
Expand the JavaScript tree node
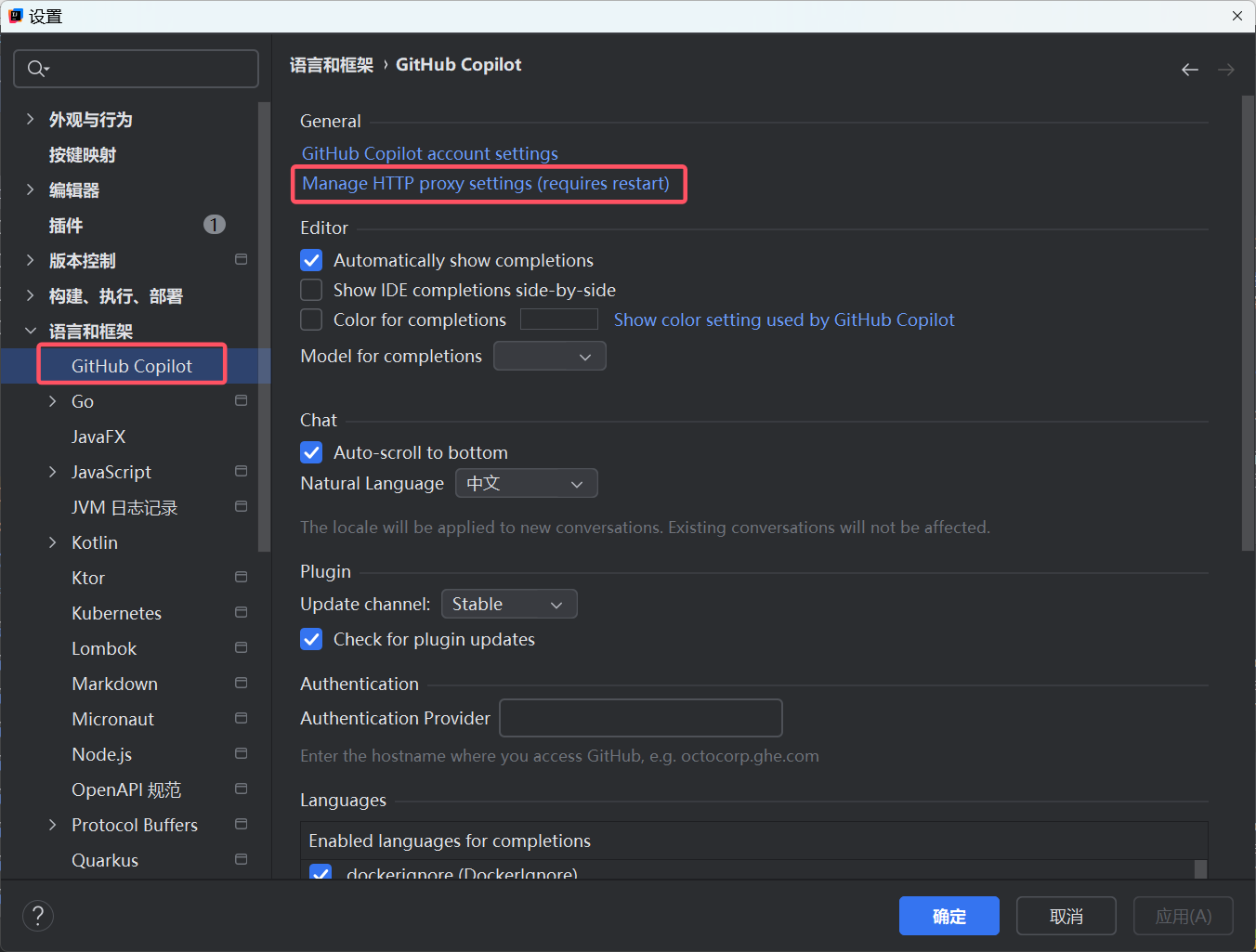click(53, 472)
